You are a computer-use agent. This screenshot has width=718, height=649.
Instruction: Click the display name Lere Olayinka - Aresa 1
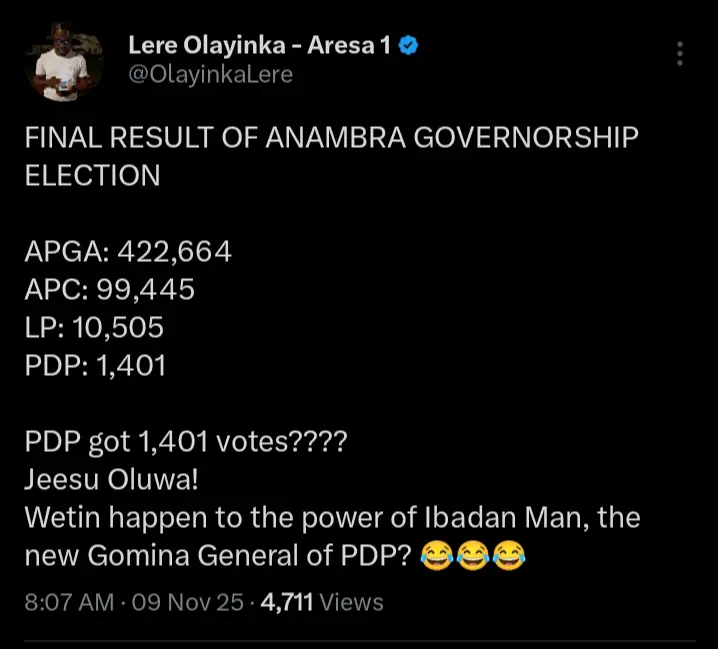pyautogui.click(x=259, y=45)
